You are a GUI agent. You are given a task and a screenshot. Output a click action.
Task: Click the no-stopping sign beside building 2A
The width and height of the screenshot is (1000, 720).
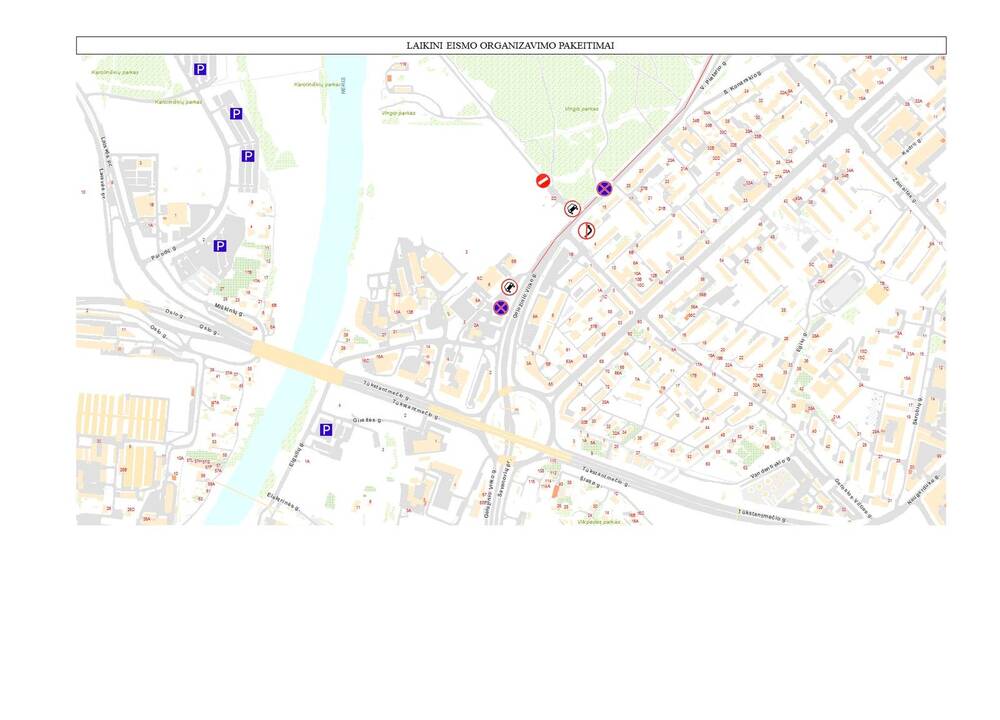pos(501,308)
